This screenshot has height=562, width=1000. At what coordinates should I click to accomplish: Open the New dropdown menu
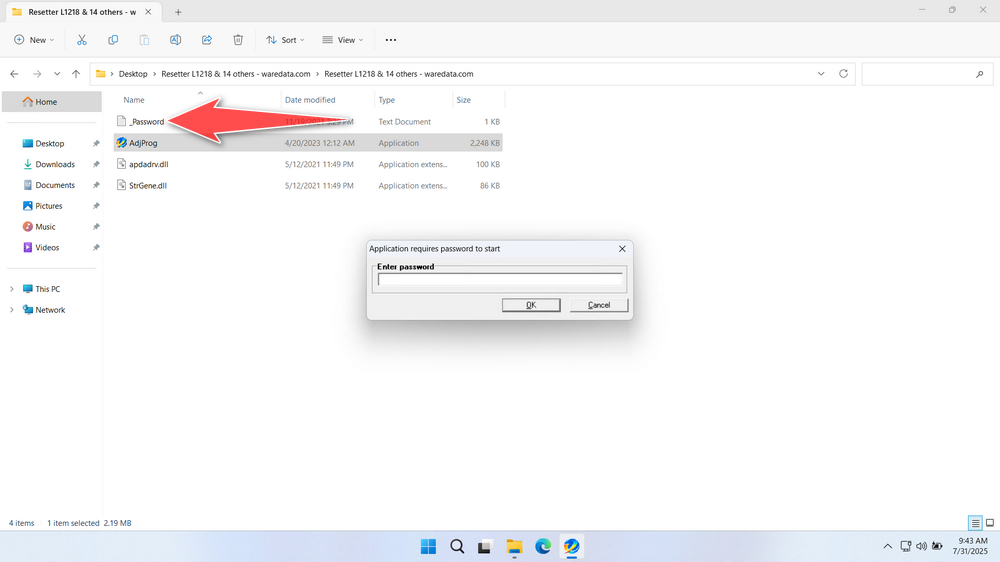34,40
